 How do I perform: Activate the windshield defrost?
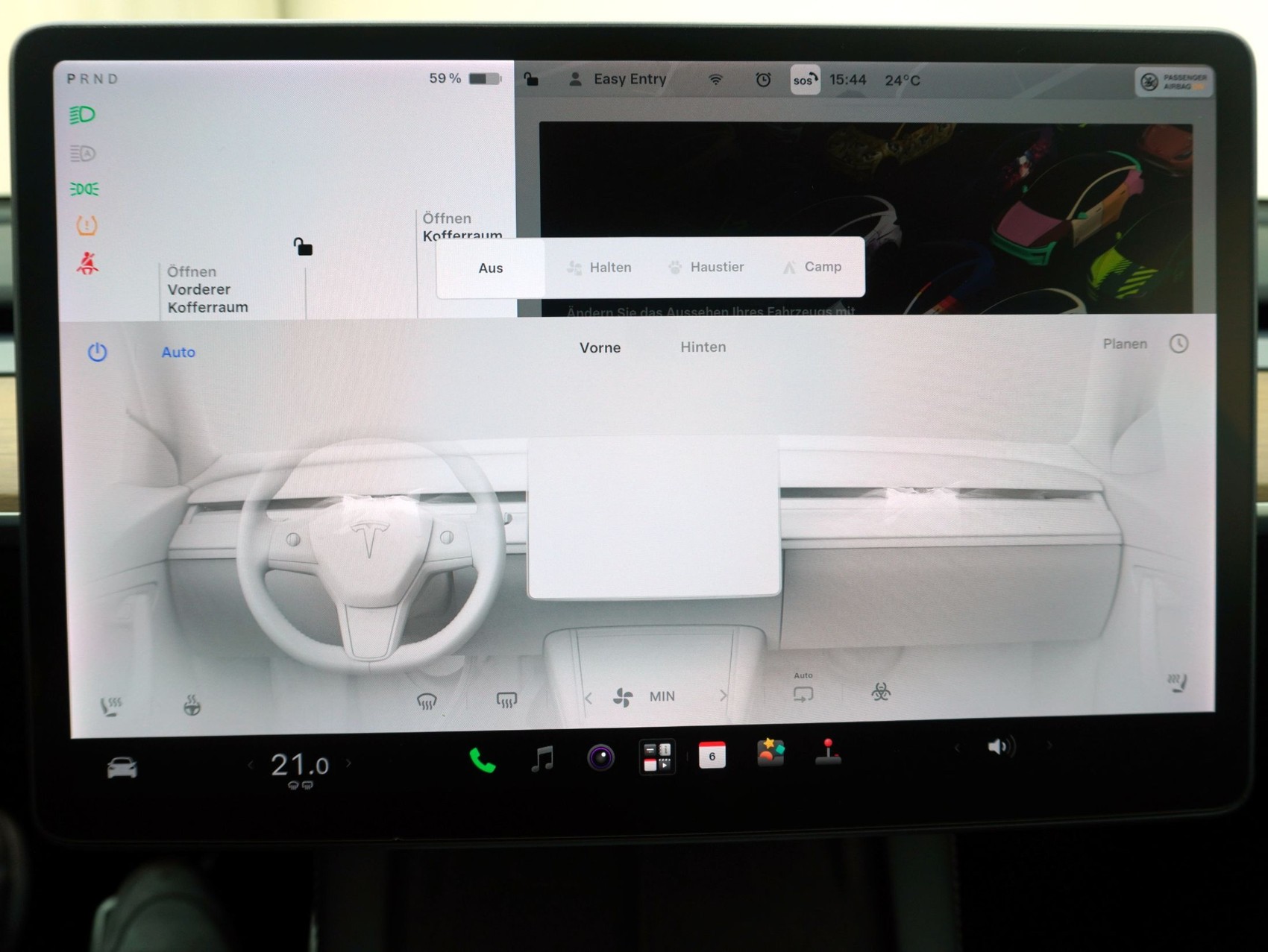pyautogui.click(x=427, y=701)
